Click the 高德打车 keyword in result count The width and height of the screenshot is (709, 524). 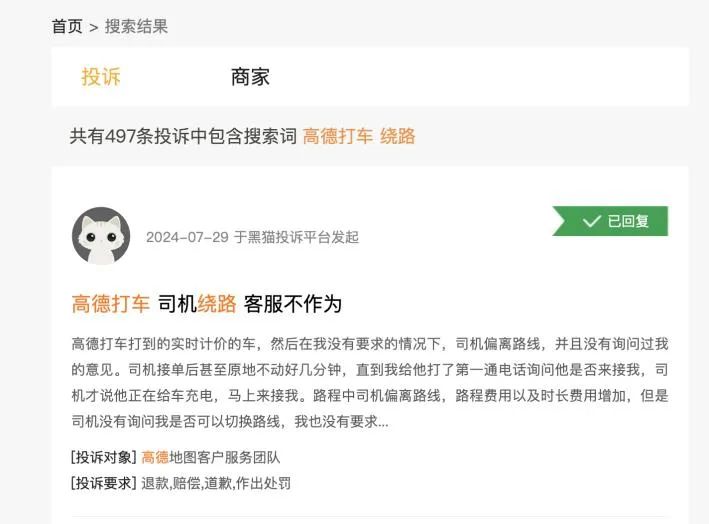pyautogui.click(x=337, y=136)
